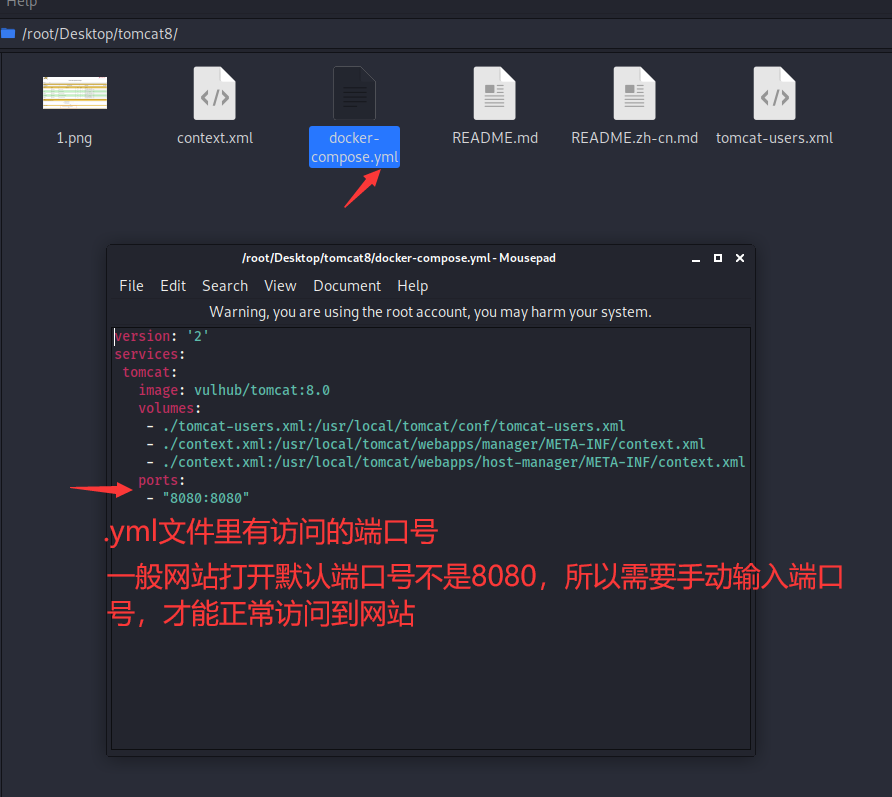Click the folder icon in the path bar
The image size is (892, 797).
(x=8, y=34)
